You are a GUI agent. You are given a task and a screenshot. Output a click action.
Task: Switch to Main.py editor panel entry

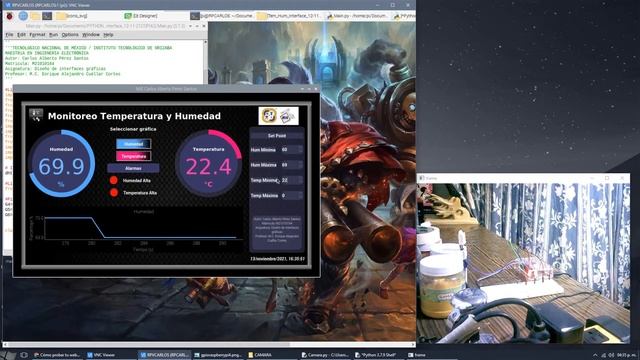357,16
